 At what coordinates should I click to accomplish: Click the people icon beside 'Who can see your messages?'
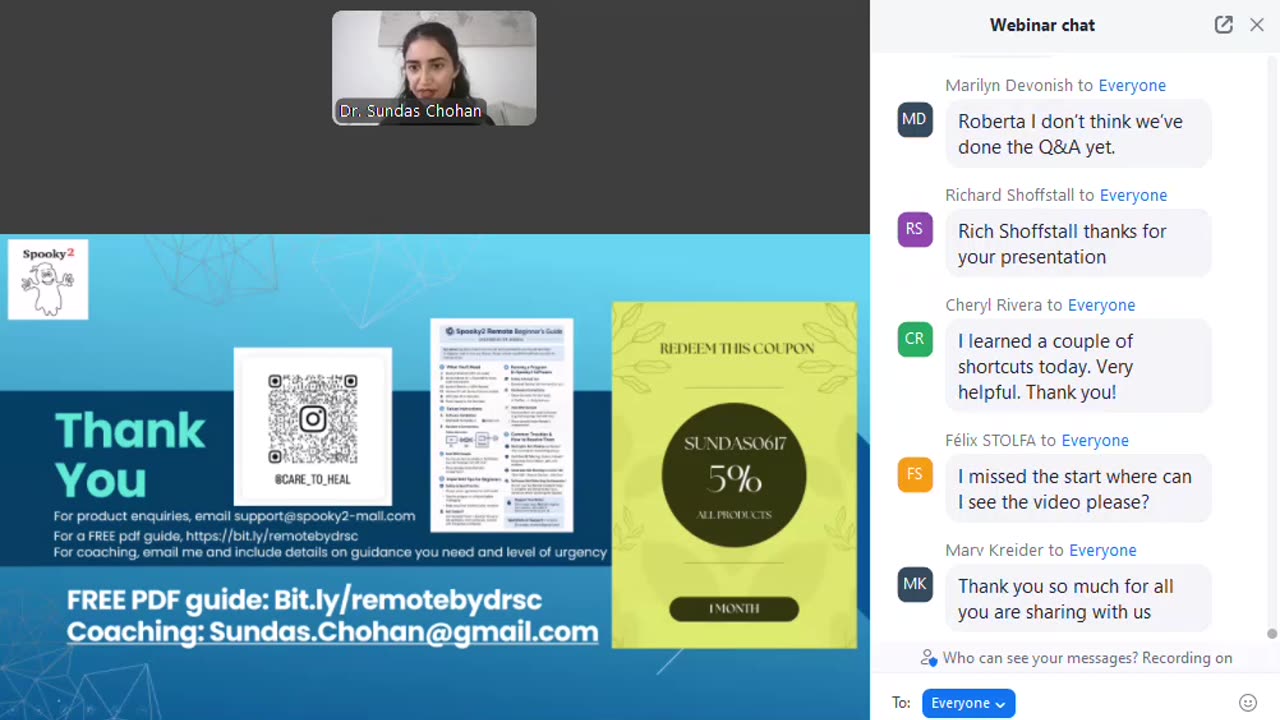pyautogui.click(x=929, y=658)
